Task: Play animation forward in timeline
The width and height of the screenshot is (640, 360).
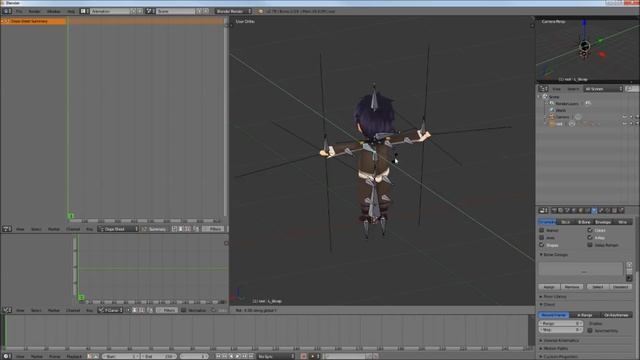Action: (x=238, y=356)
